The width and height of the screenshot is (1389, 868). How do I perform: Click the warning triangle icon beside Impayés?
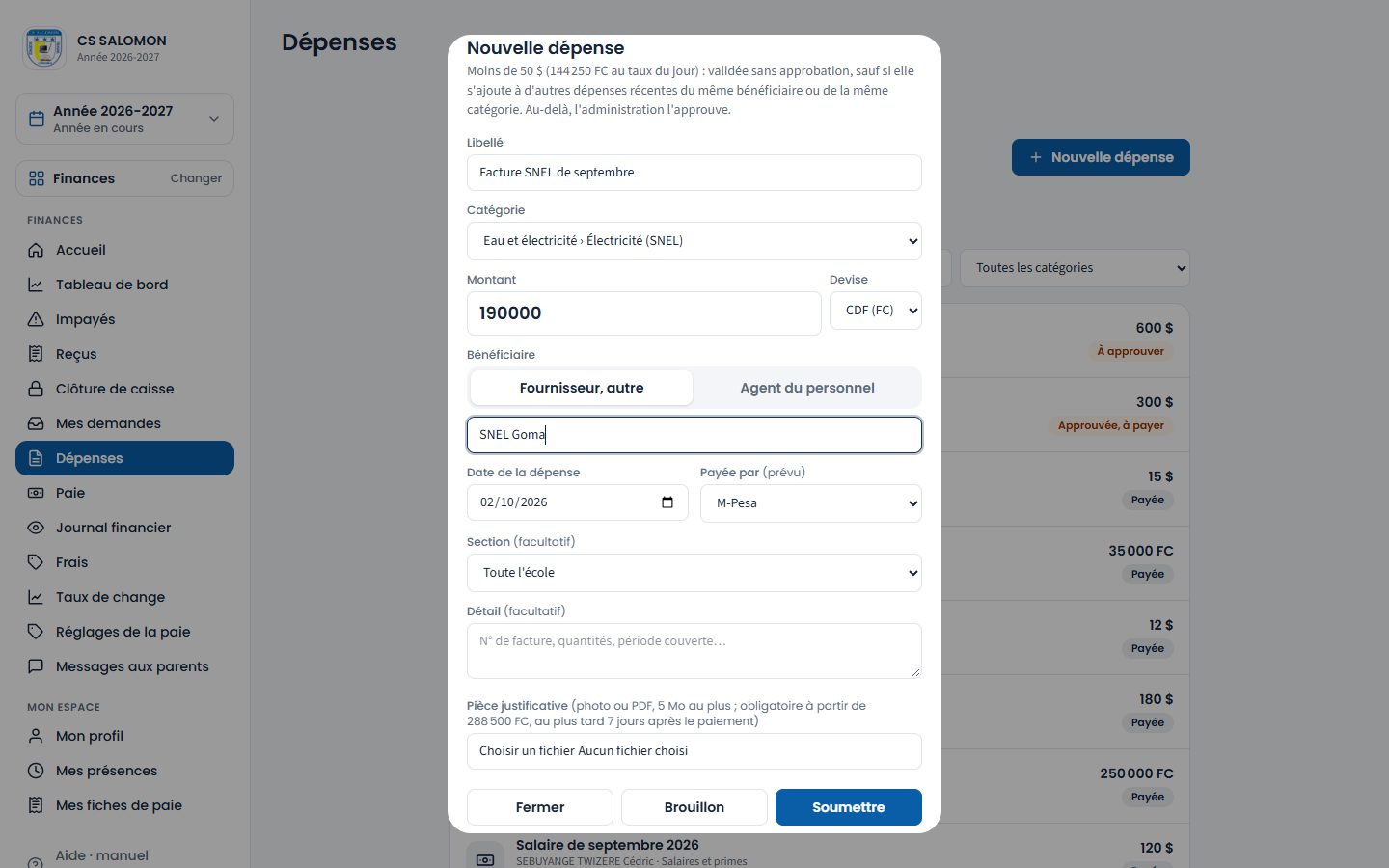(x=36, y=319)
